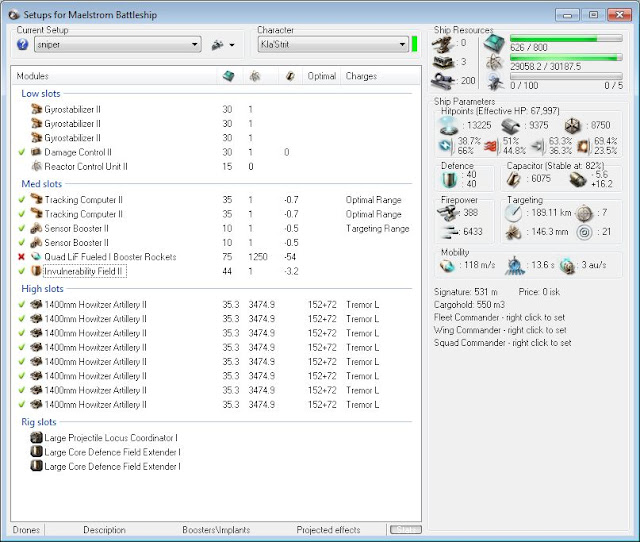The height and width of the screenshot is (542, 640).
Task: Expand the arrow next to ship browser icon
Action: (232, 45)
